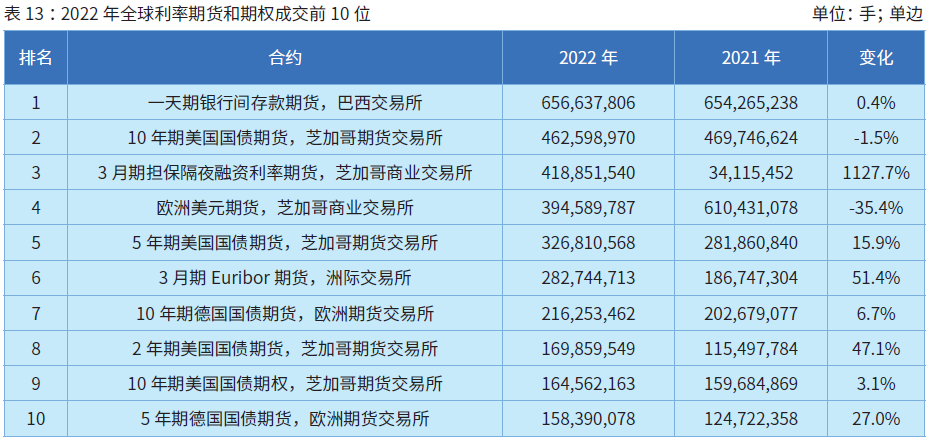Click the 3 月期 Euribor 期货 cell
This screenshot has height=444, width=930.
pyautogui.click(x=285, y=278)
